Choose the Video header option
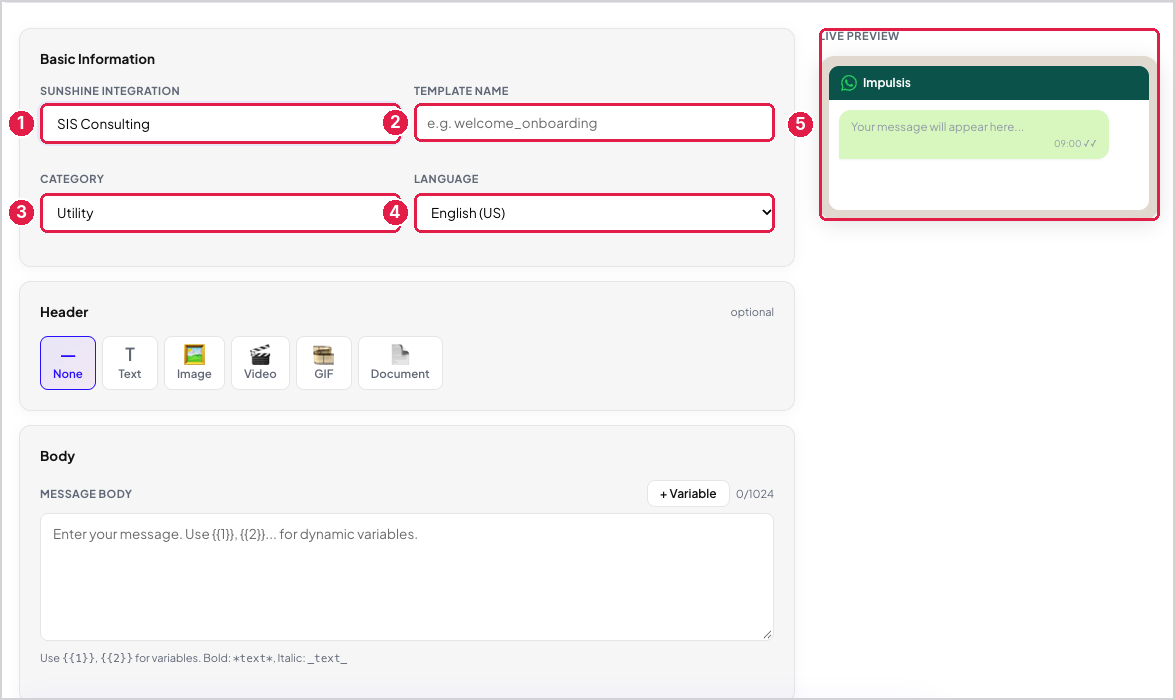 [260, 363]
